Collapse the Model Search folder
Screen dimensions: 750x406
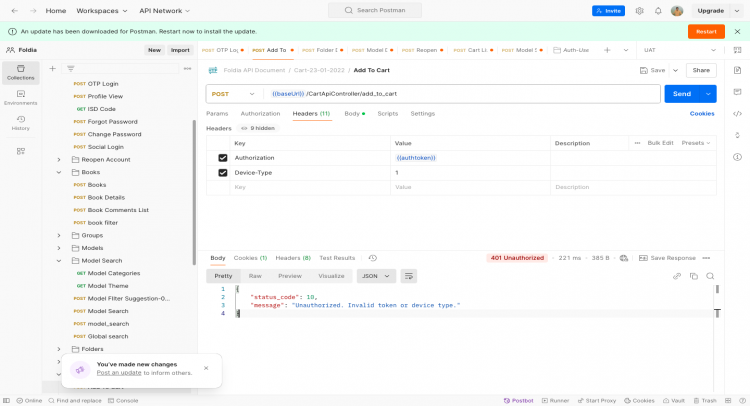59,261
